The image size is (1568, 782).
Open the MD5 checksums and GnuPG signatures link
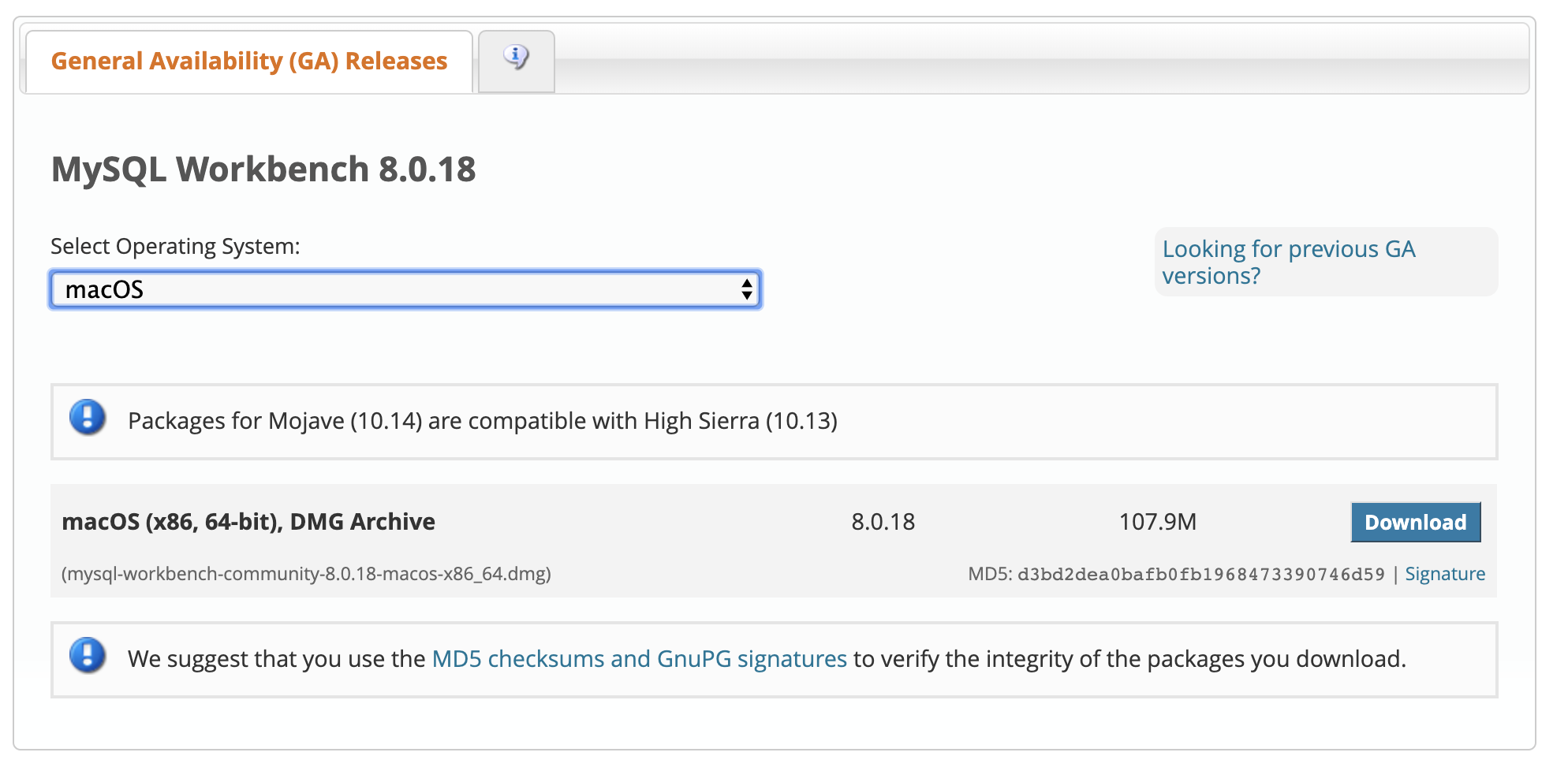[640, 659]
